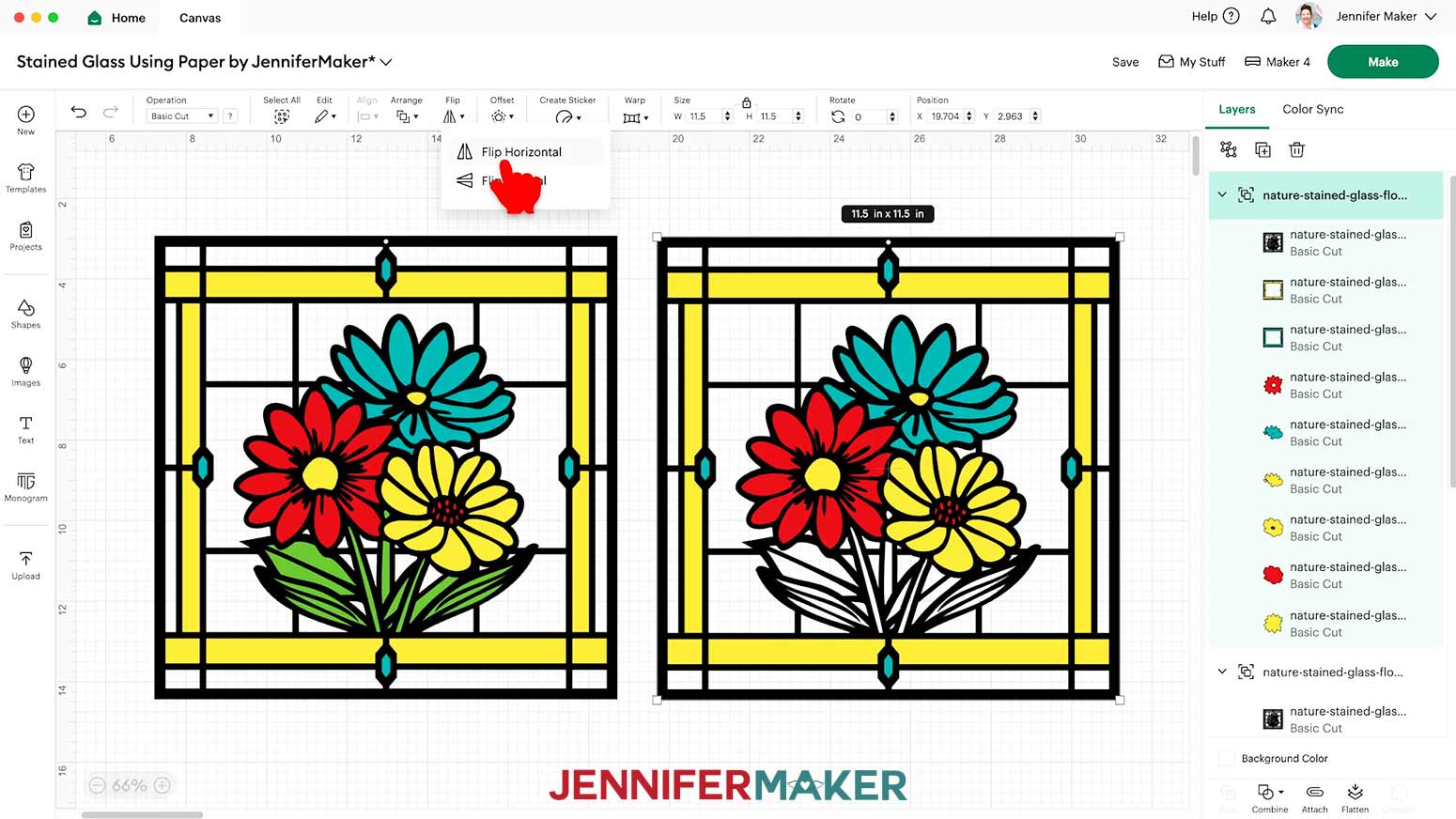Collapse the second nature-stained-glass group
The image size is (1456, 819).
pyautogui.click(x=1222, y=672)
